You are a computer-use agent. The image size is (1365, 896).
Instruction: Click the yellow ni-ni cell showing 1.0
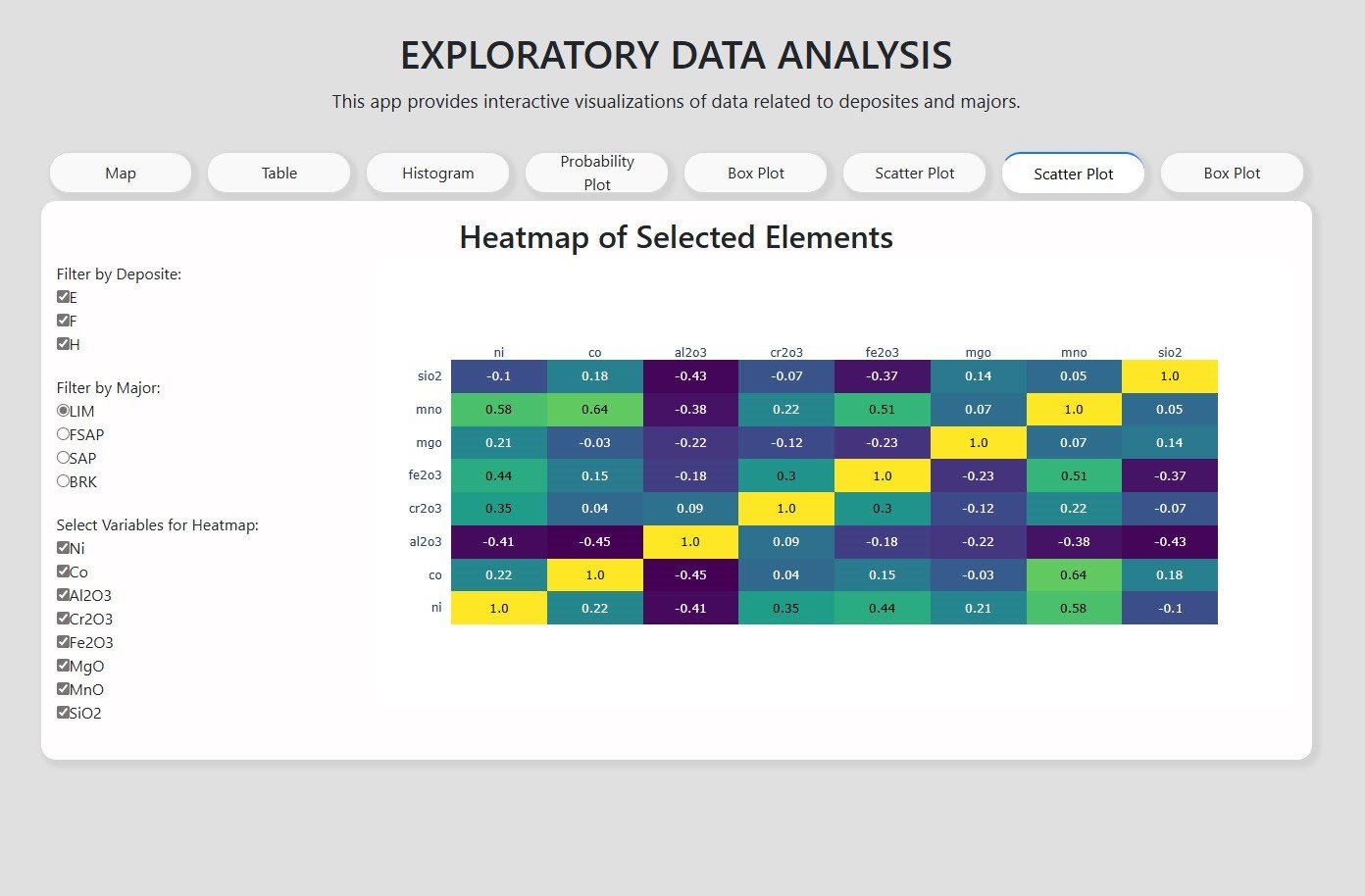click(x=499, y=608)
